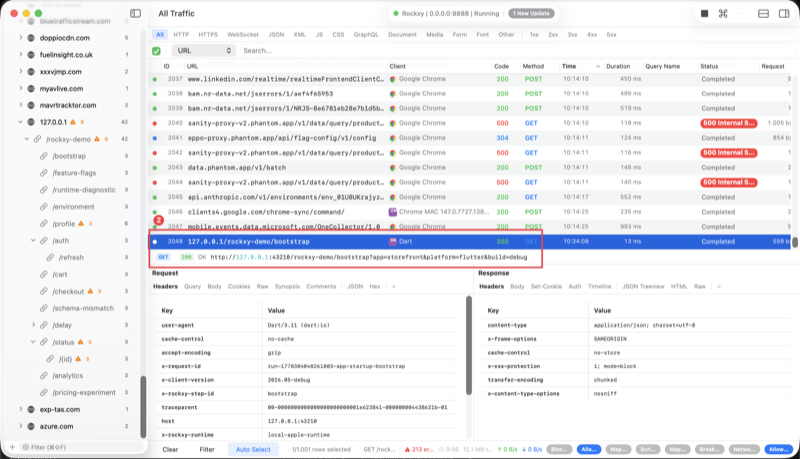Select the WebSocket traffic filter tab
The image size is (800, 459).
pos(243,35)
